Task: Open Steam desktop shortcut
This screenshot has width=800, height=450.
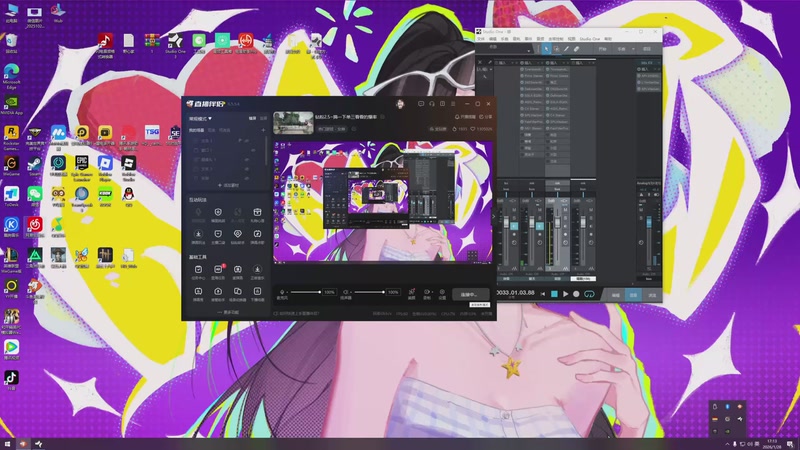Action: pyautogui.click(x=35, y=164)
